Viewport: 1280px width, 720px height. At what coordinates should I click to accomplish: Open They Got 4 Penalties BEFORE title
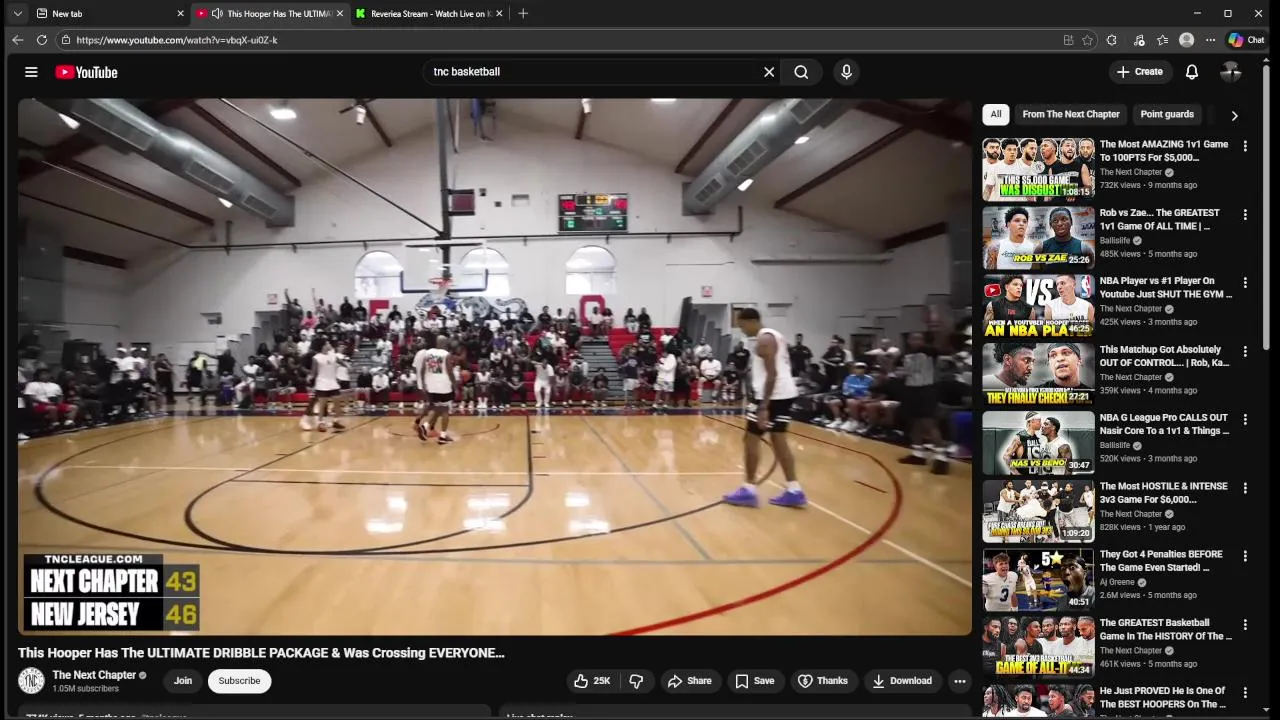pyautogui.click(x=1162, y=561)
